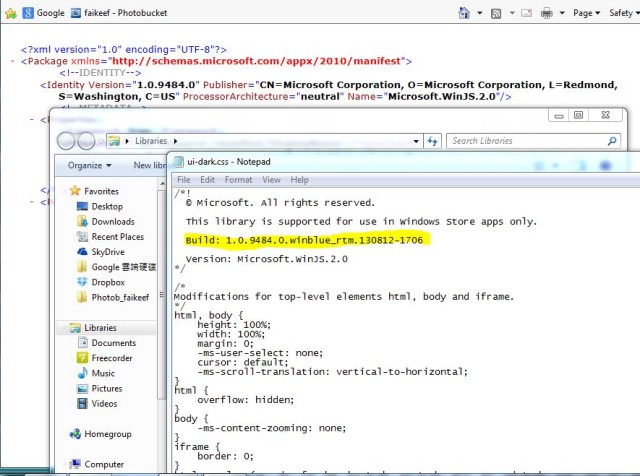640x476 pixels.
Task: Click the Favorites star icon in browser toolbar
Action: coord(11,13)
